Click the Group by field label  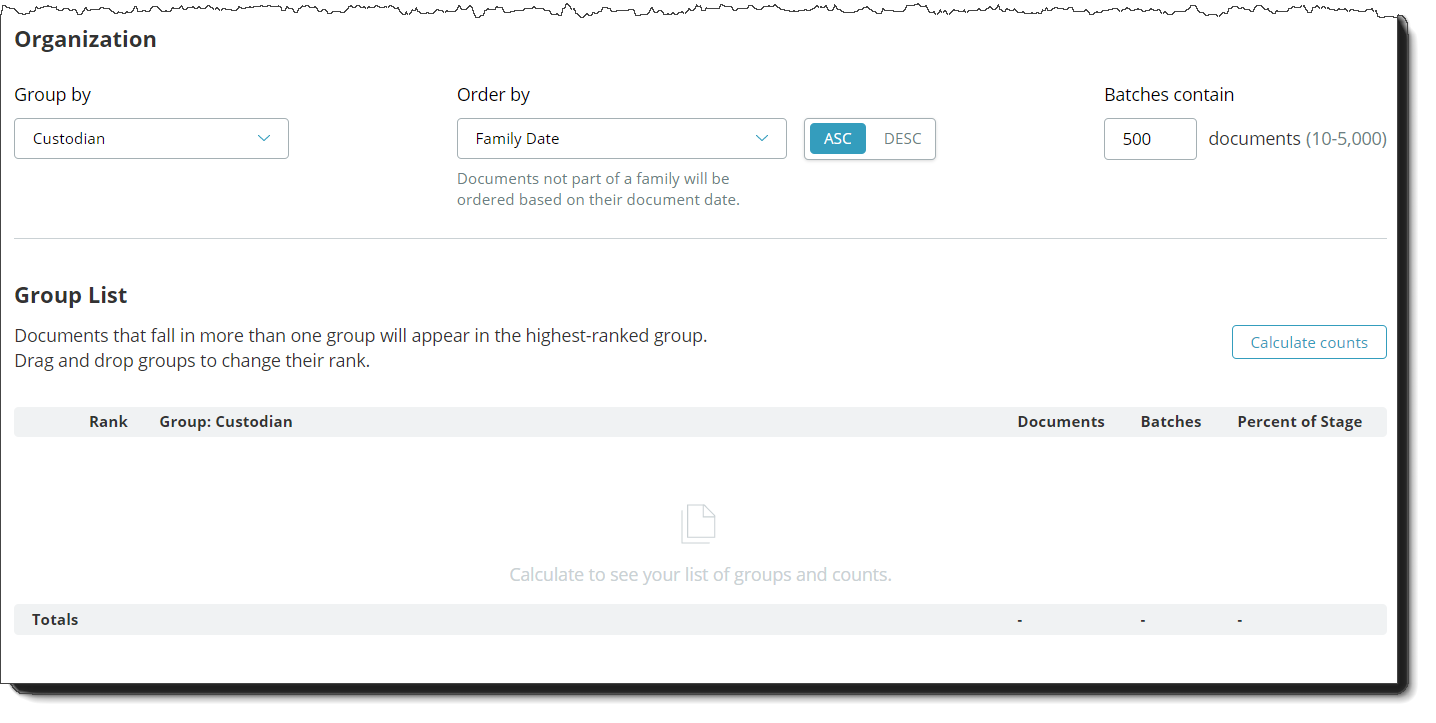(x=53, y=95)
